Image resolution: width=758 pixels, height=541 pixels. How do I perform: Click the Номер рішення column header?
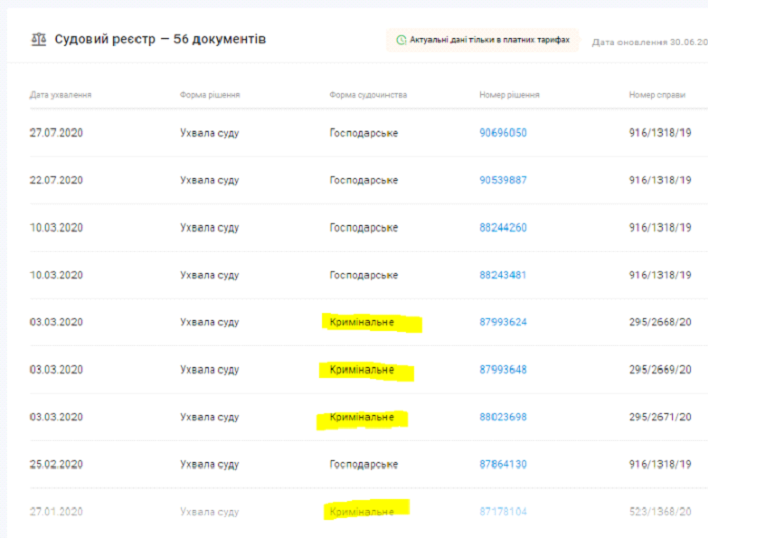[x=509, y=95]
